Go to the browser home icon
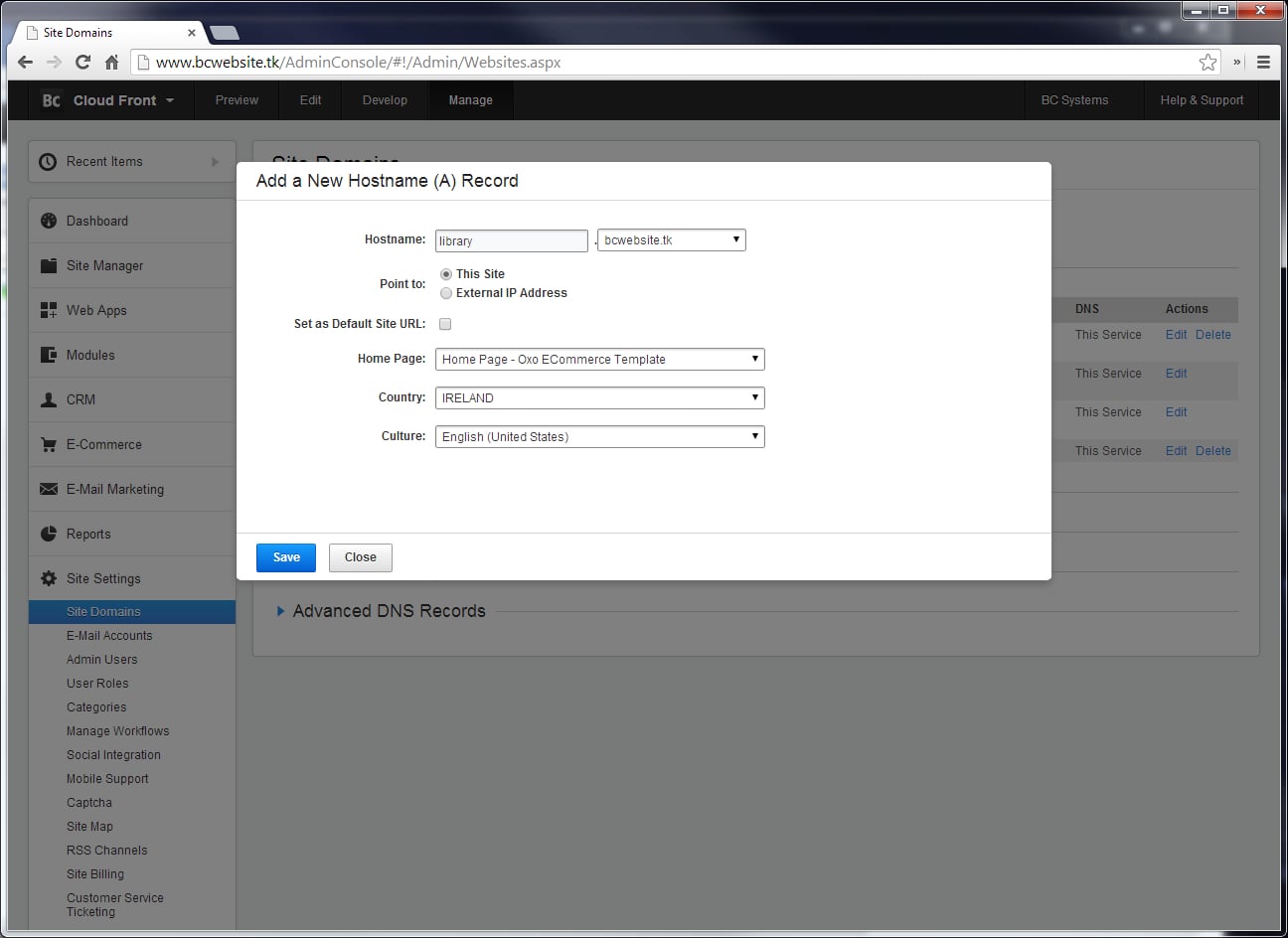 (111, 62)
